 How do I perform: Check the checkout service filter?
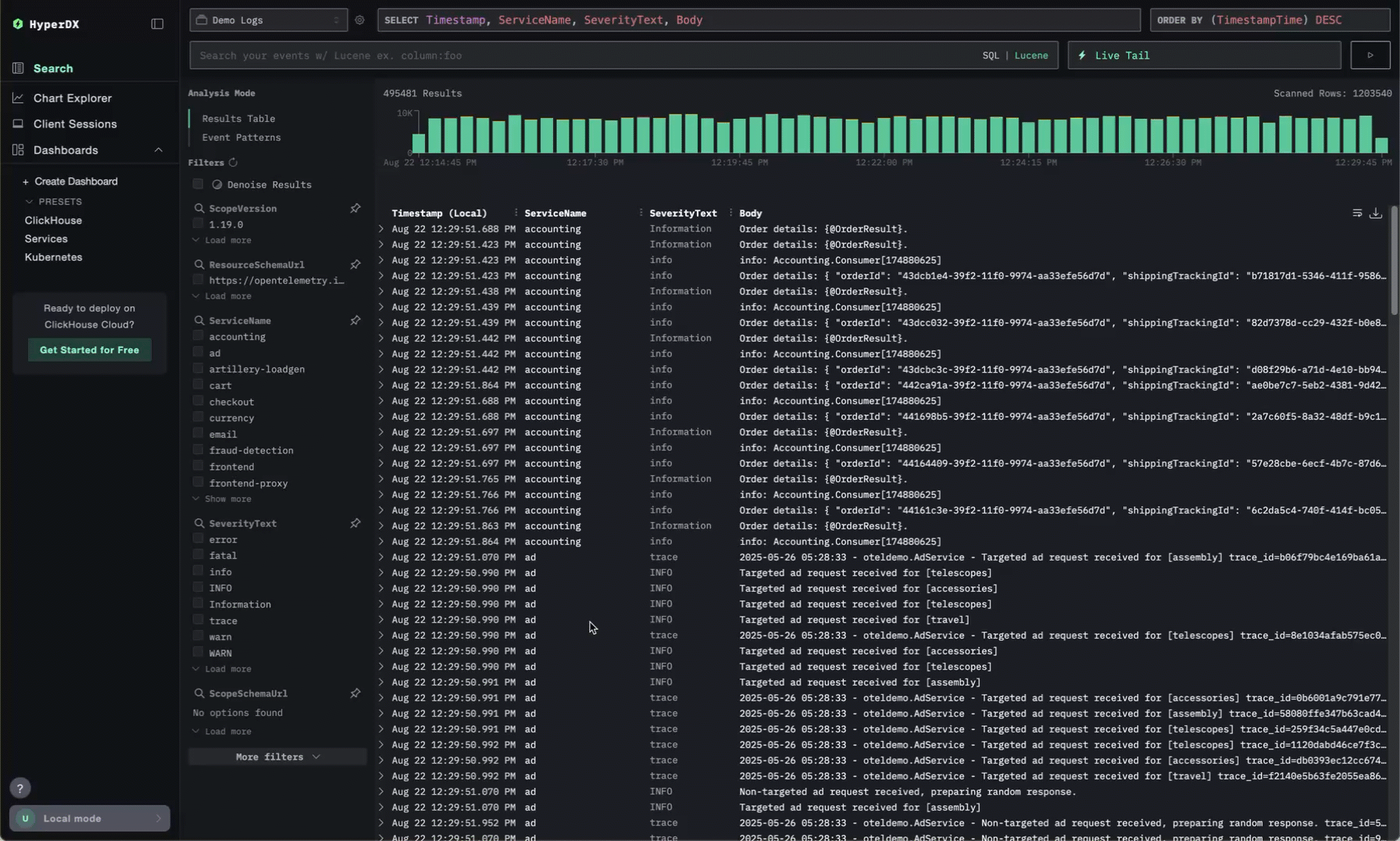click(x=198, y=401)
